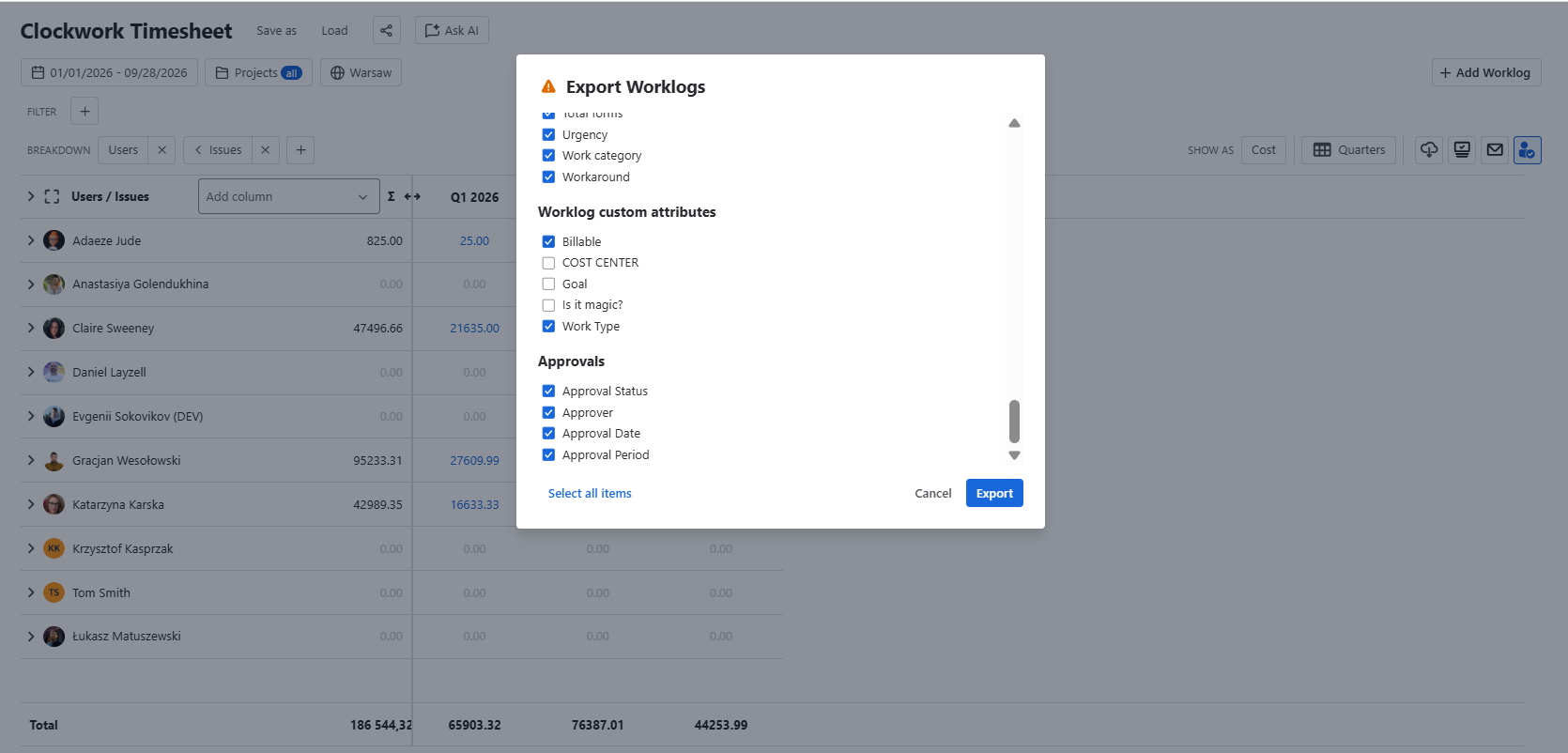The height and width of the screenshot is (753, 1568).
Task: Click the Export button in dialog
Action: tap(994, 493)
